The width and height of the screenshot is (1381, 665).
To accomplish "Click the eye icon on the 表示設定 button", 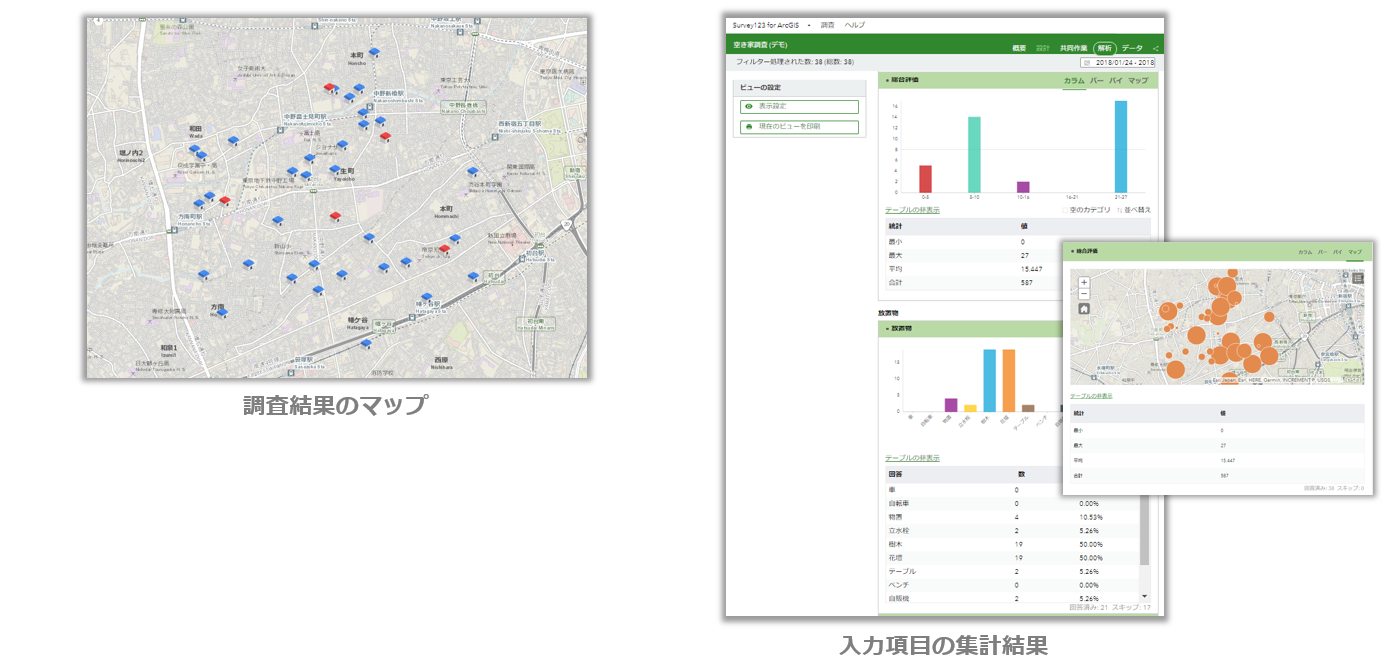I will pyautogui.click(x=747, y=107).
